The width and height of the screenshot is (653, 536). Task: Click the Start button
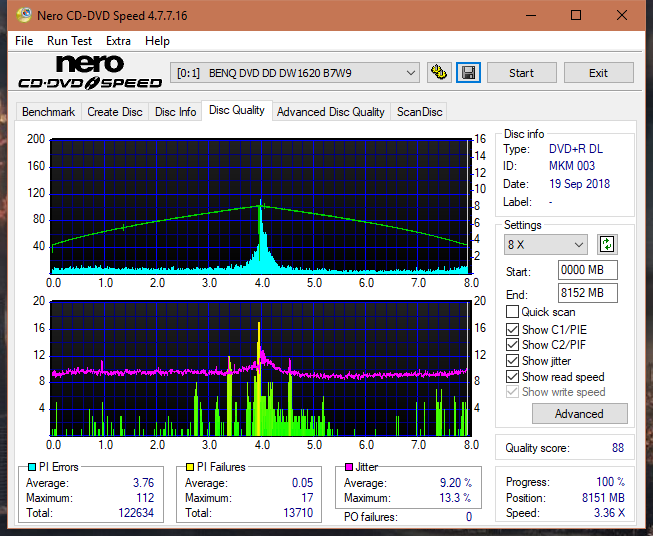point(521,73)
